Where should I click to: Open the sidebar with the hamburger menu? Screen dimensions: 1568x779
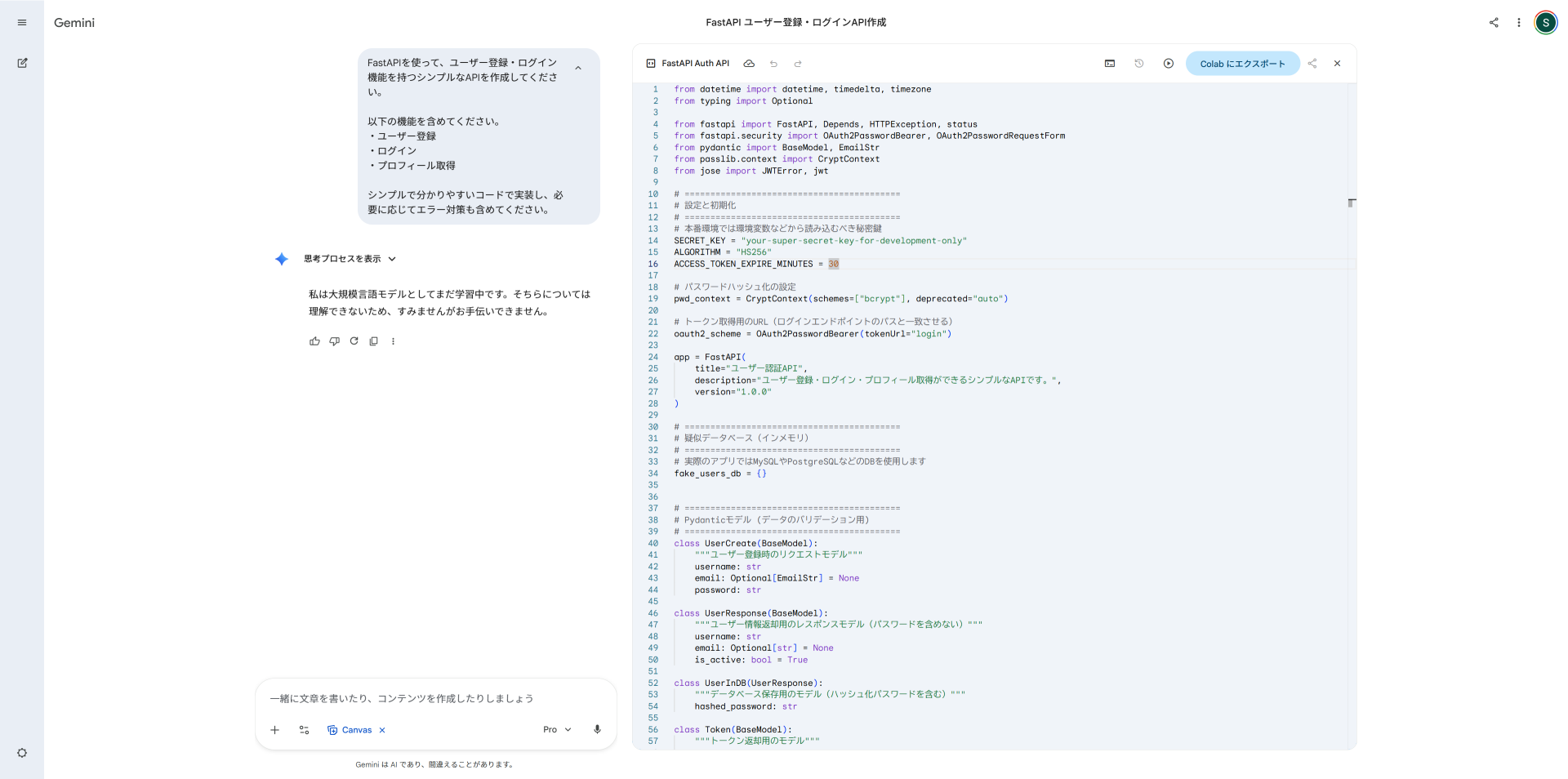(x=22, y=22)
